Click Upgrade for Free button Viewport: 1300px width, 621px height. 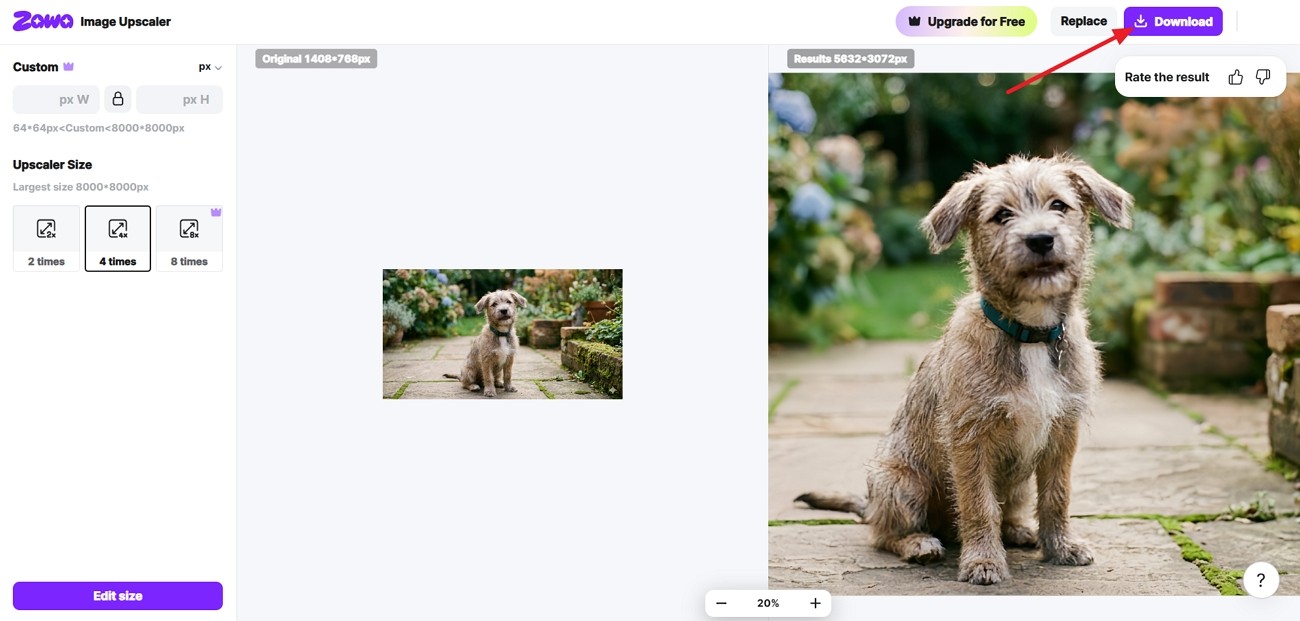point(966,21)
